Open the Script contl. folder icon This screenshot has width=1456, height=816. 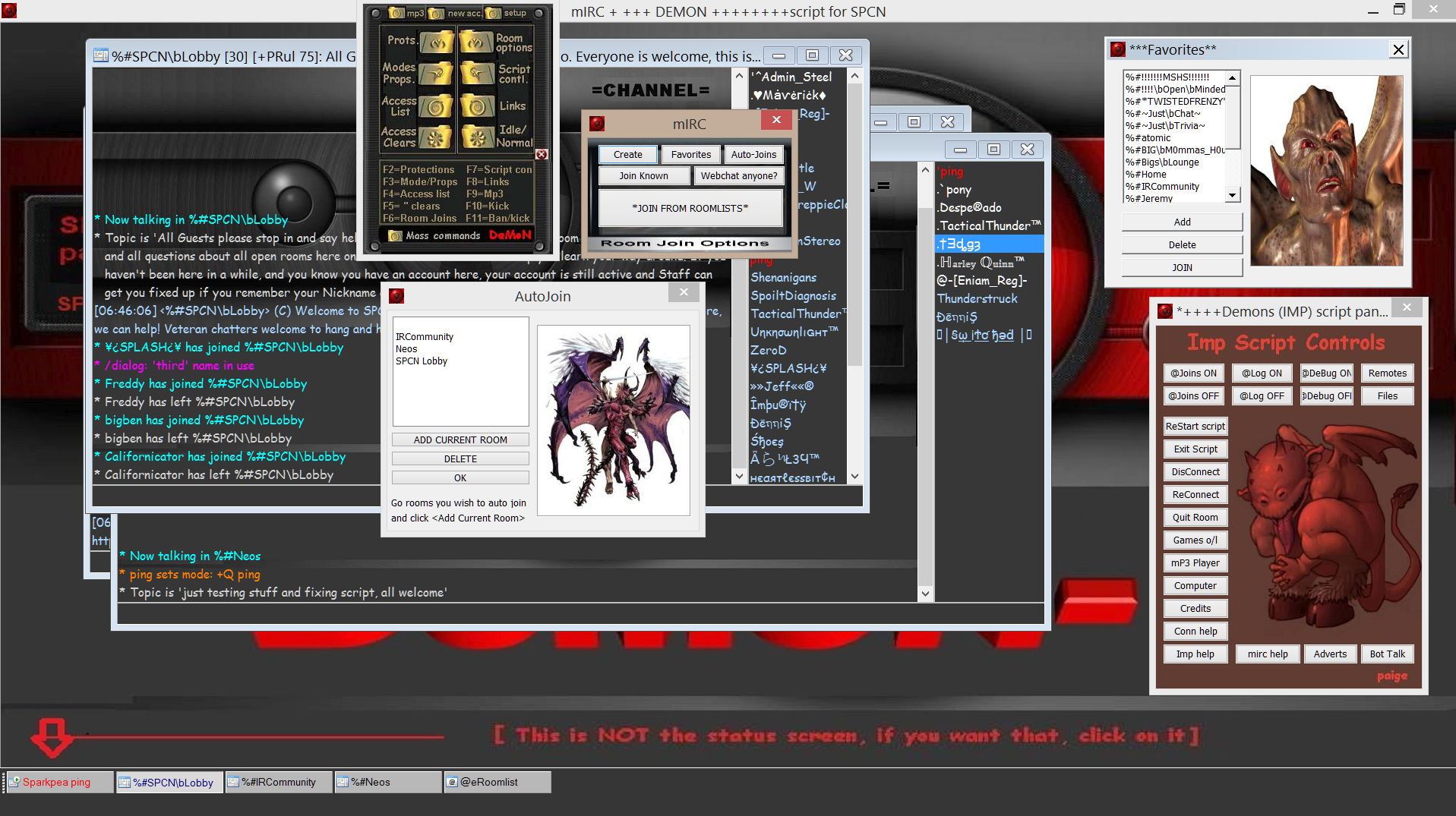pyautogui.click(x=477, y=73)
